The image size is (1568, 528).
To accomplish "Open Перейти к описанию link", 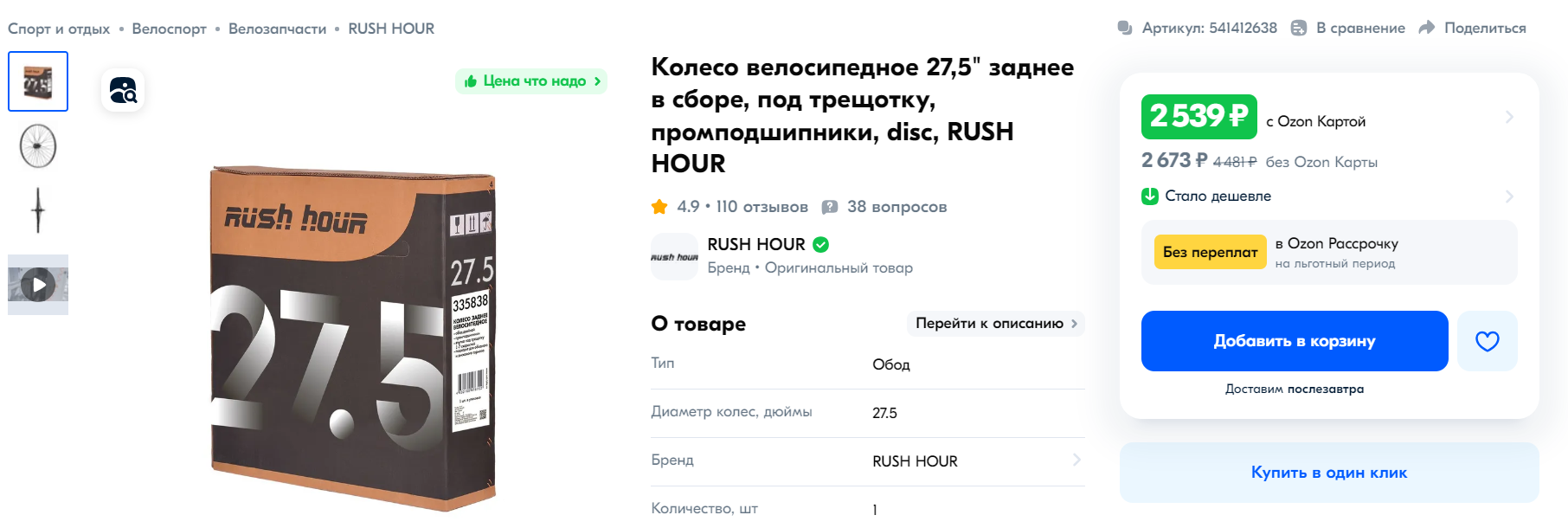I will tap(995, 323).
